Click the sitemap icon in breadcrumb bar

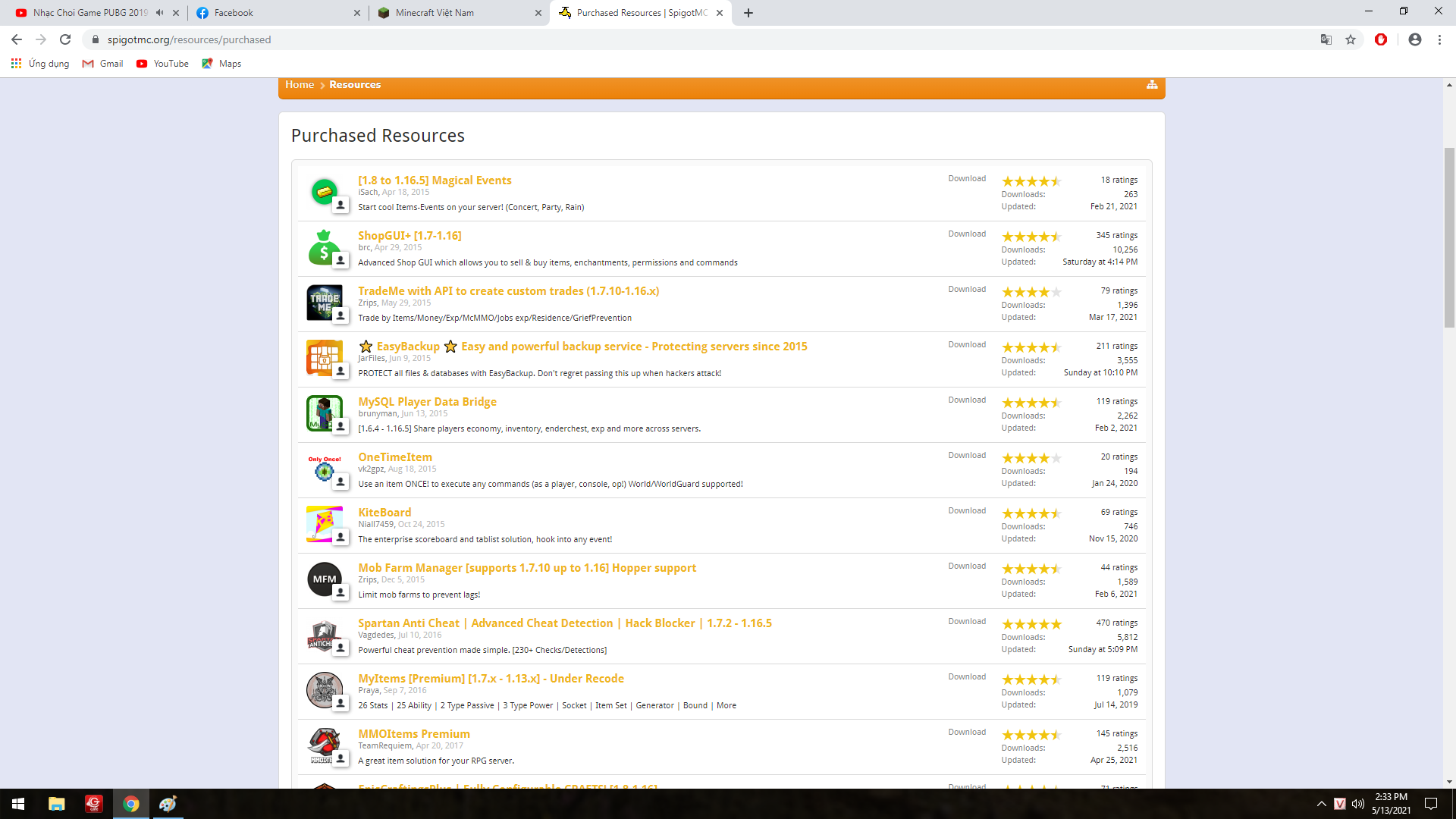point(1152,85)
